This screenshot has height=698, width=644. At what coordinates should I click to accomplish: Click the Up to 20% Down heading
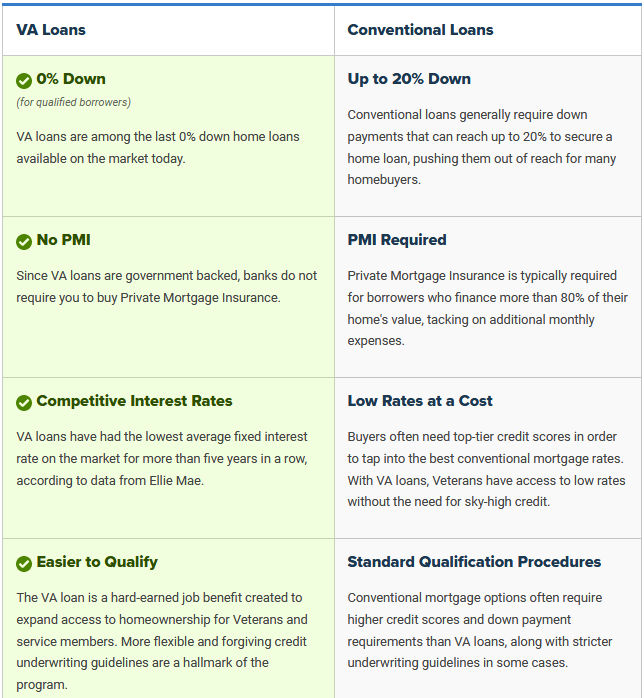[x=409, y=79]
